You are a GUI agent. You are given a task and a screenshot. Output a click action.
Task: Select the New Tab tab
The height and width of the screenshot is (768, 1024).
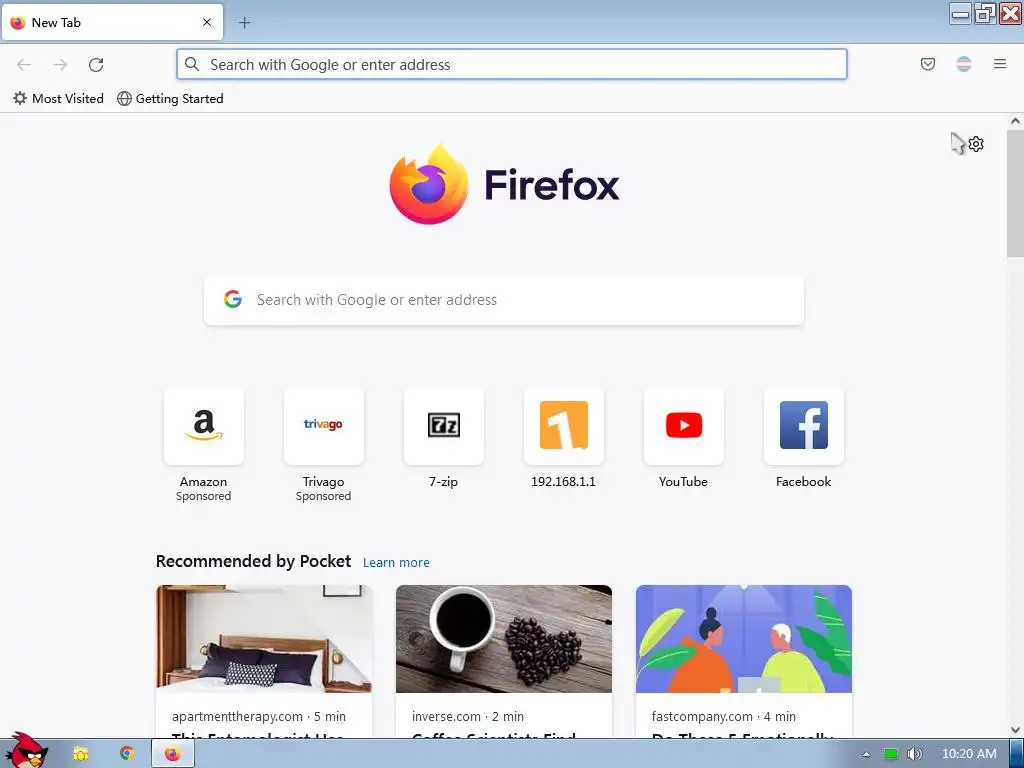pyautogui.click(x=112, y=22)
